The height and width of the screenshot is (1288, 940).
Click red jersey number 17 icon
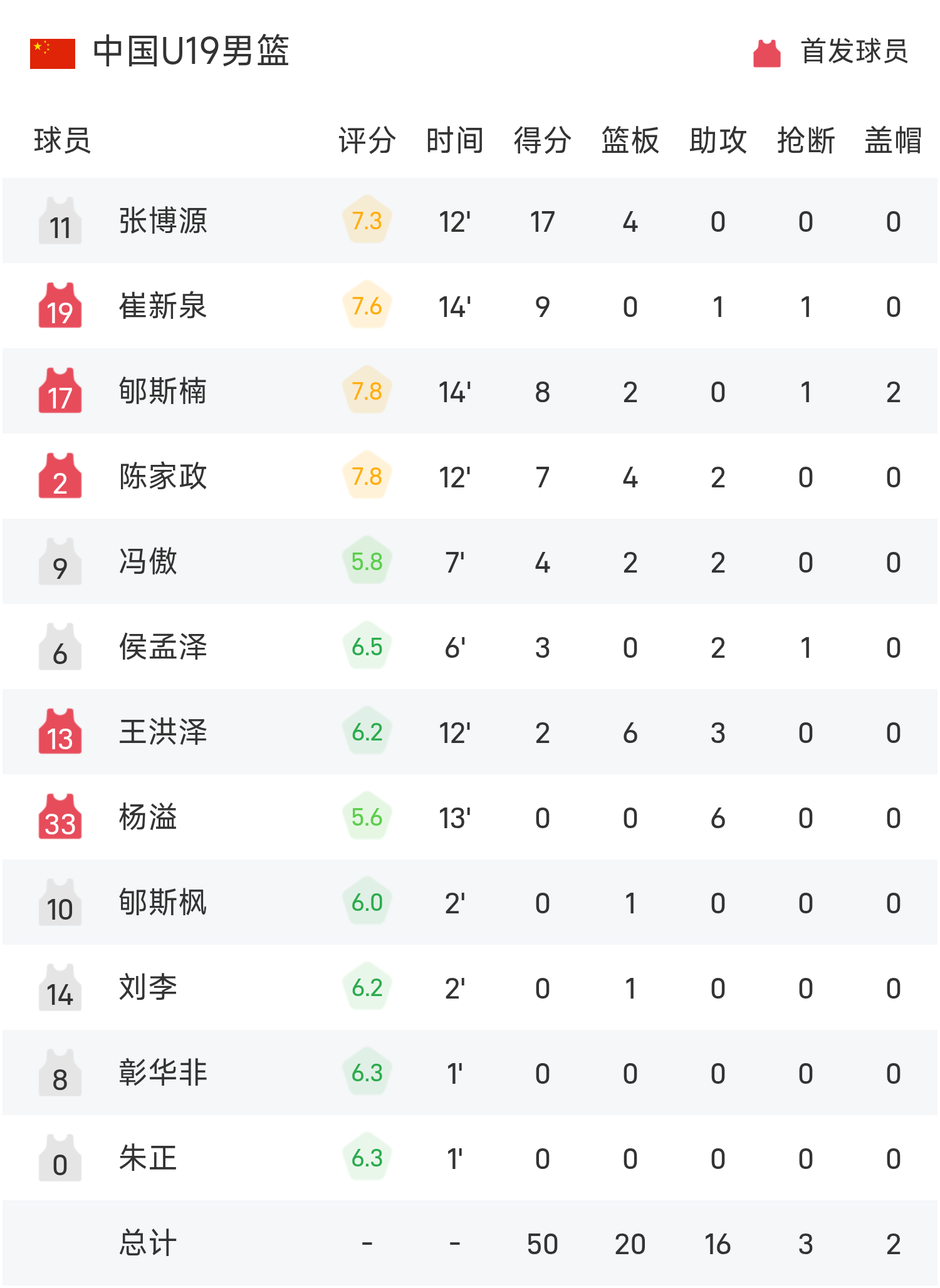coord(60,392)
